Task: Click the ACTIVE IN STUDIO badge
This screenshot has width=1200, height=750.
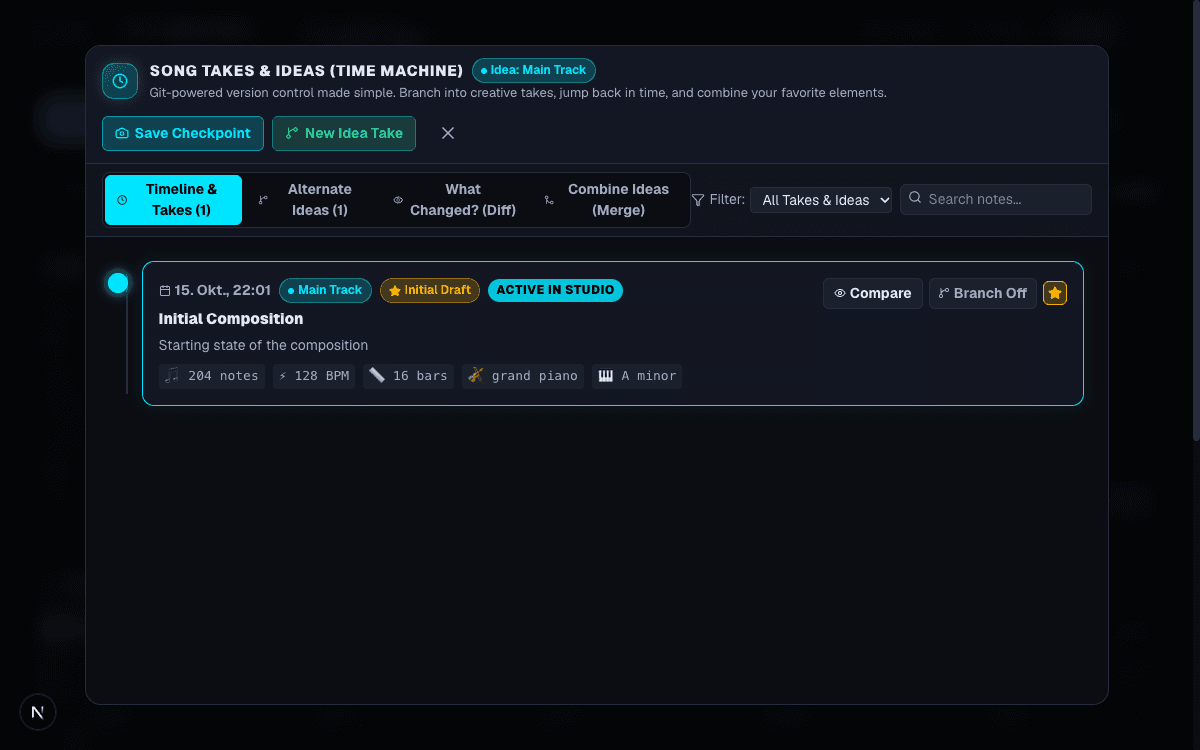Action: [555, 290]
